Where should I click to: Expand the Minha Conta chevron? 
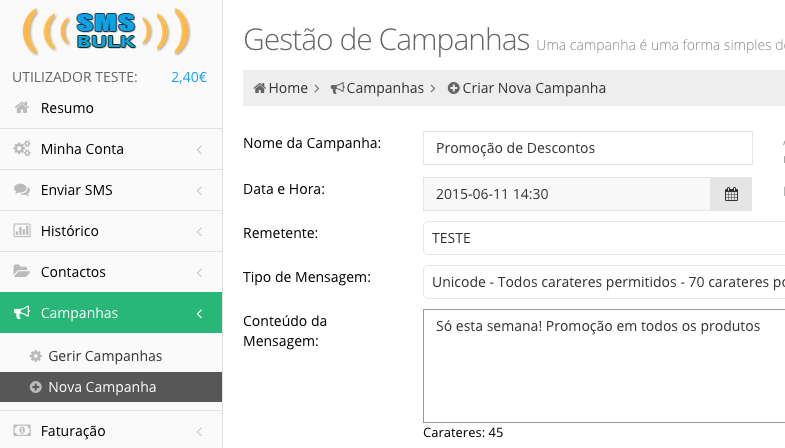pyautogui.click(x=199, y=149)
